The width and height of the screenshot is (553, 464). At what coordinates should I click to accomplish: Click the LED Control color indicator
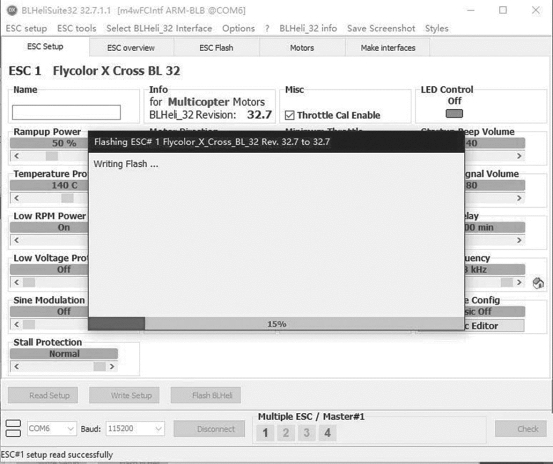tap(454, 114)
